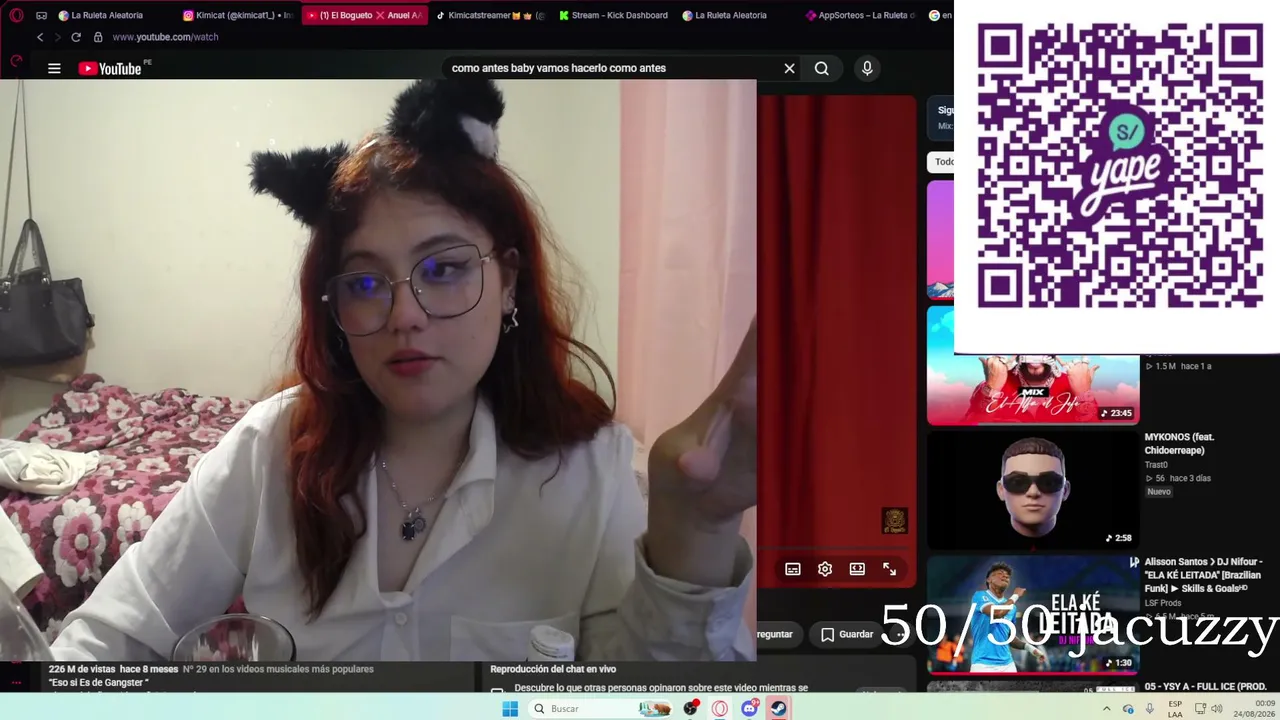Click '226 M de vistas hace 8 meses' text

tap(113, 669)
